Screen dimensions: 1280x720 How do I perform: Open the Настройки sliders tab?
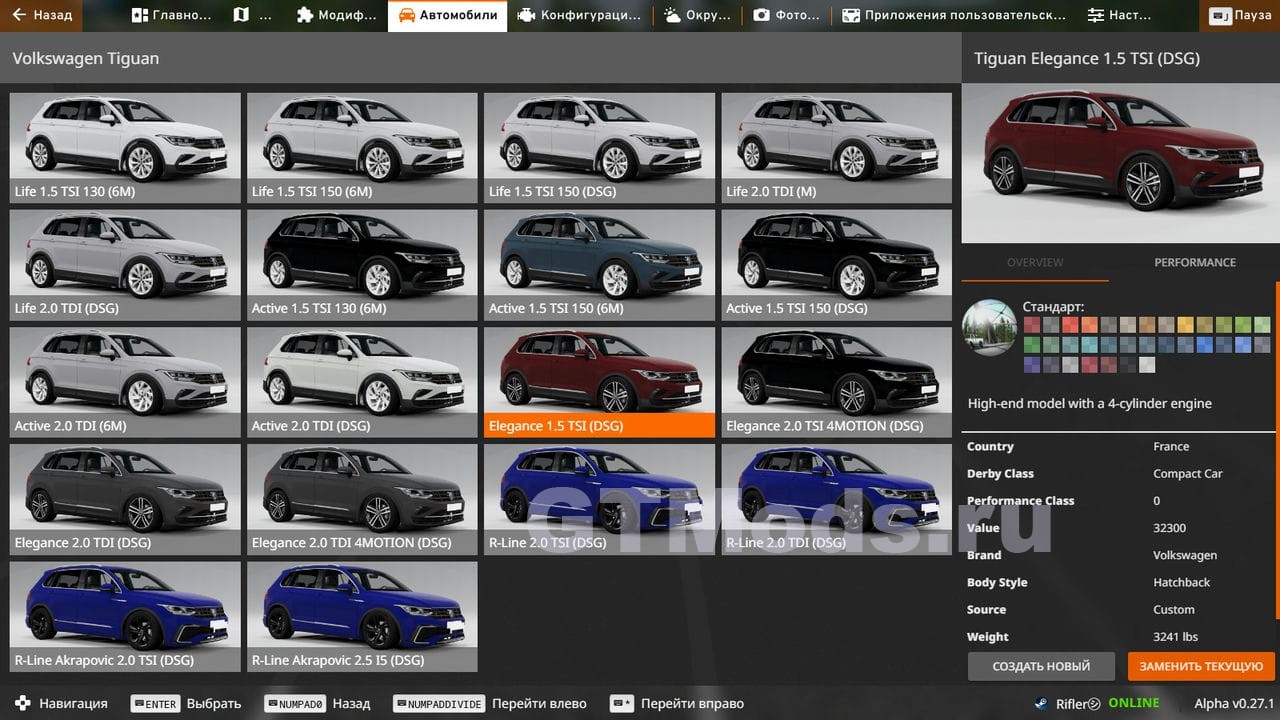click(x=1118, y=15)
